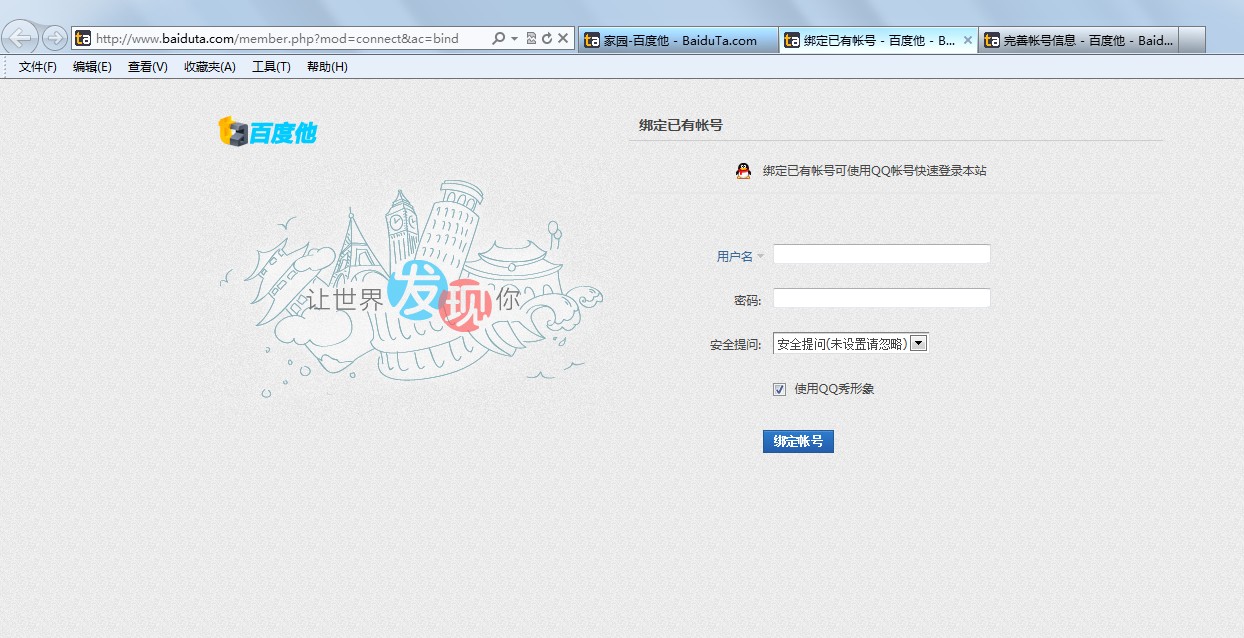Open the 工具(T) menu
The width and height of the screenshot is (1244, 638).
pos(271,67)
